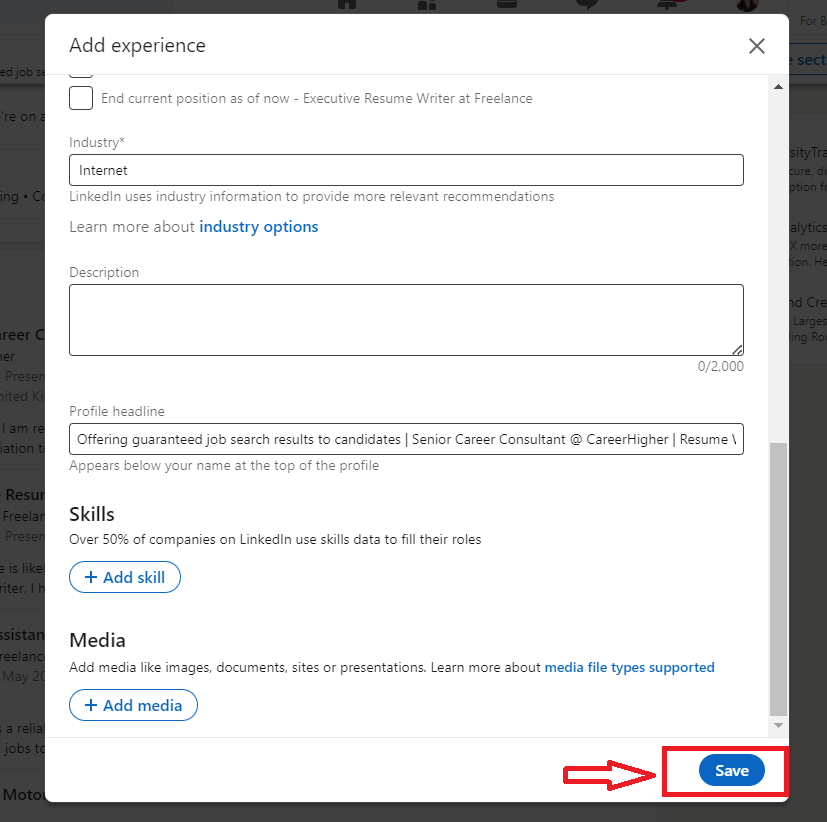Screen dimensions: 827x822
Task: Toggle the partially hidden checkbox above End current position
Action: tap(81, 75)
